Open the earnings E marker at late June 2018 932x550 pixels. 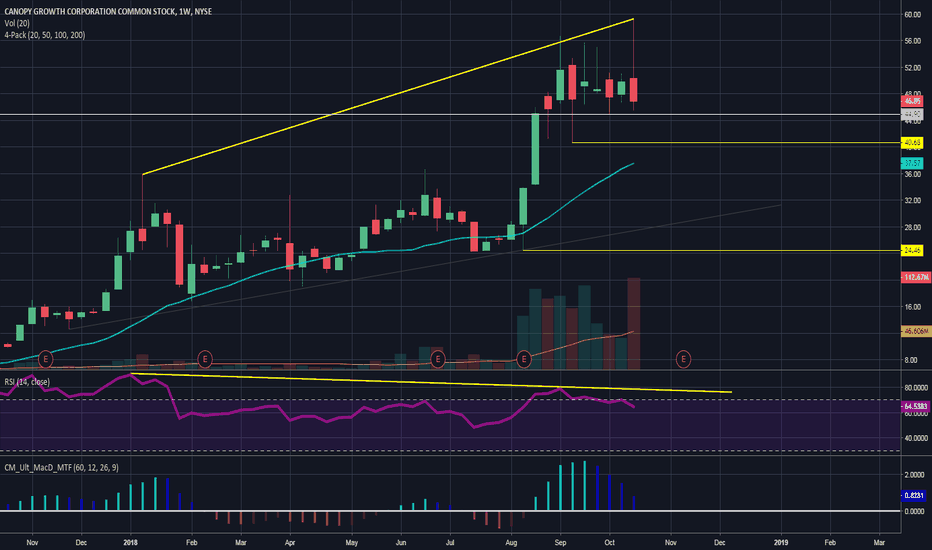click(437, 359)
